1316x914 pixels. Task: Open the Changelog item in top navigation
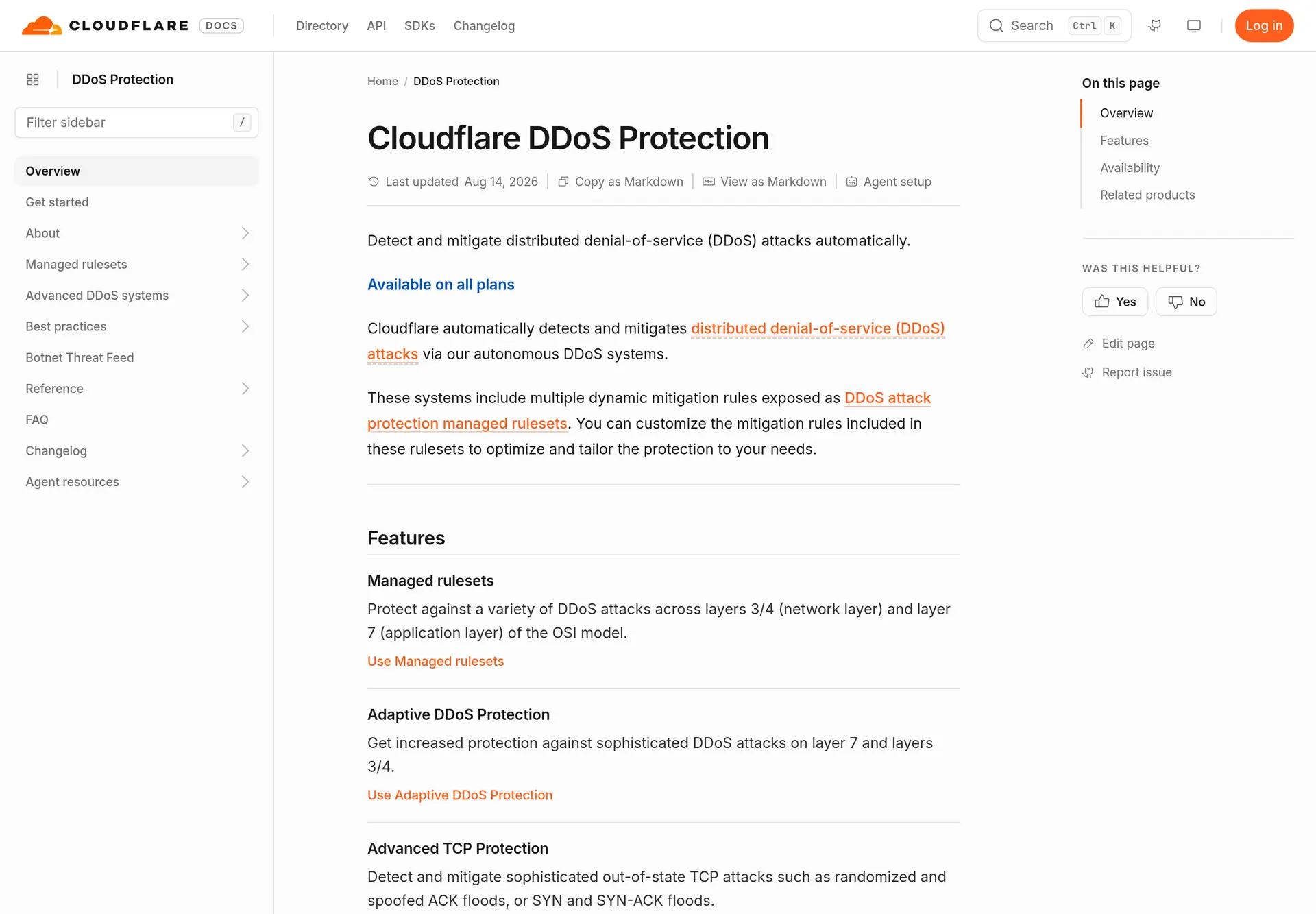pyautogui.click(x=484, y=25)
